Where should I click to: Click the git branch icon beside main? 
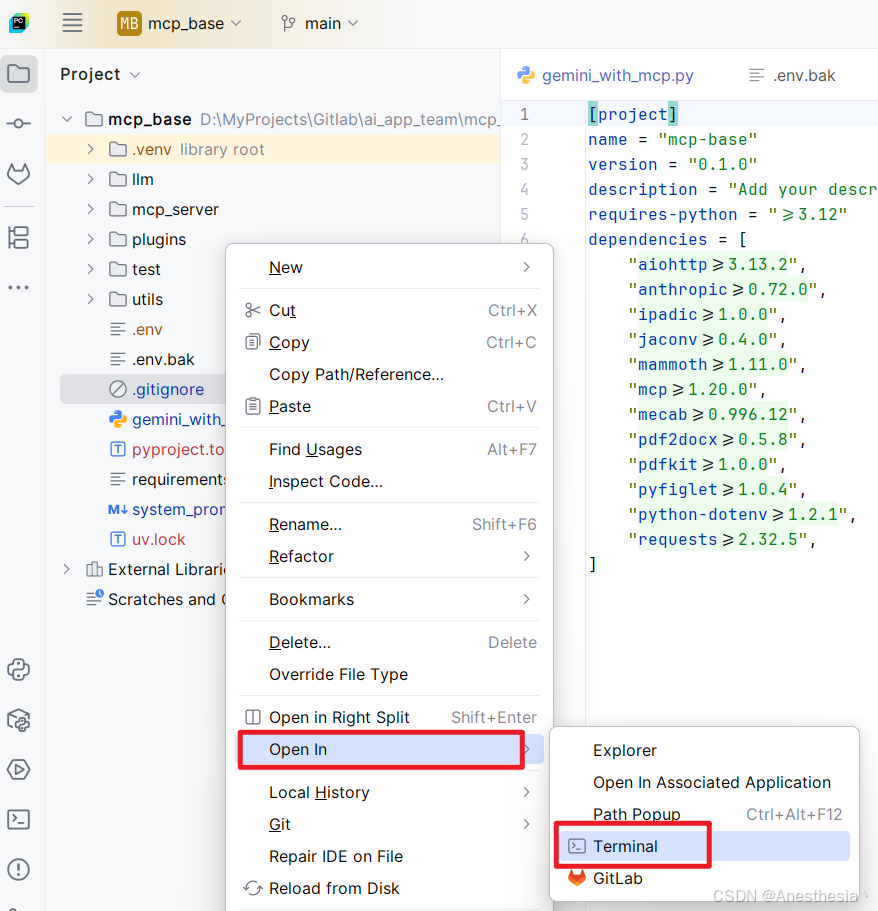(288, 23)
